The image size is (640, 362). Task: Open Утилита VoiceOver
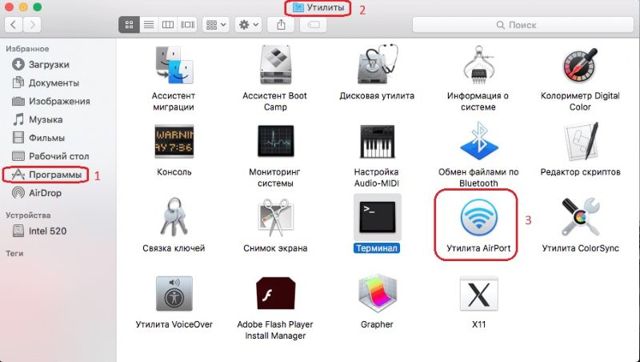(174, 293)
